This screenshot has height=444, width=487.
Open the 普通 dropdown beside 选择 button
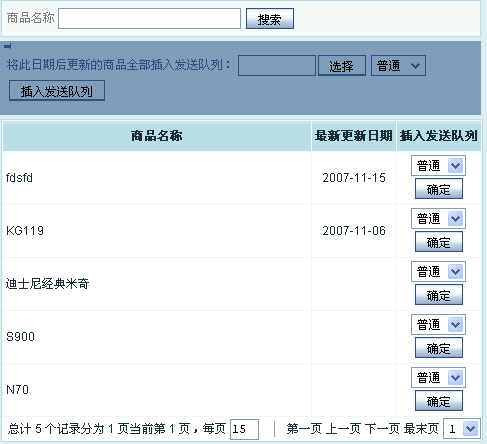[398, 66]
